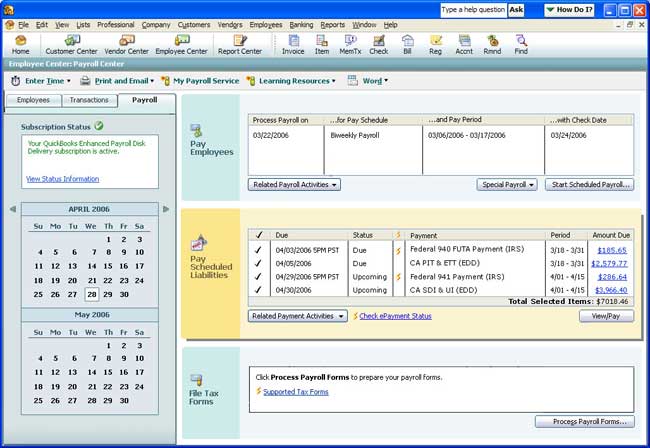The width and height of the screenshot is (650, 448).
Task: Open Related Payment Activities dropdown
Action: click(298, 316)
